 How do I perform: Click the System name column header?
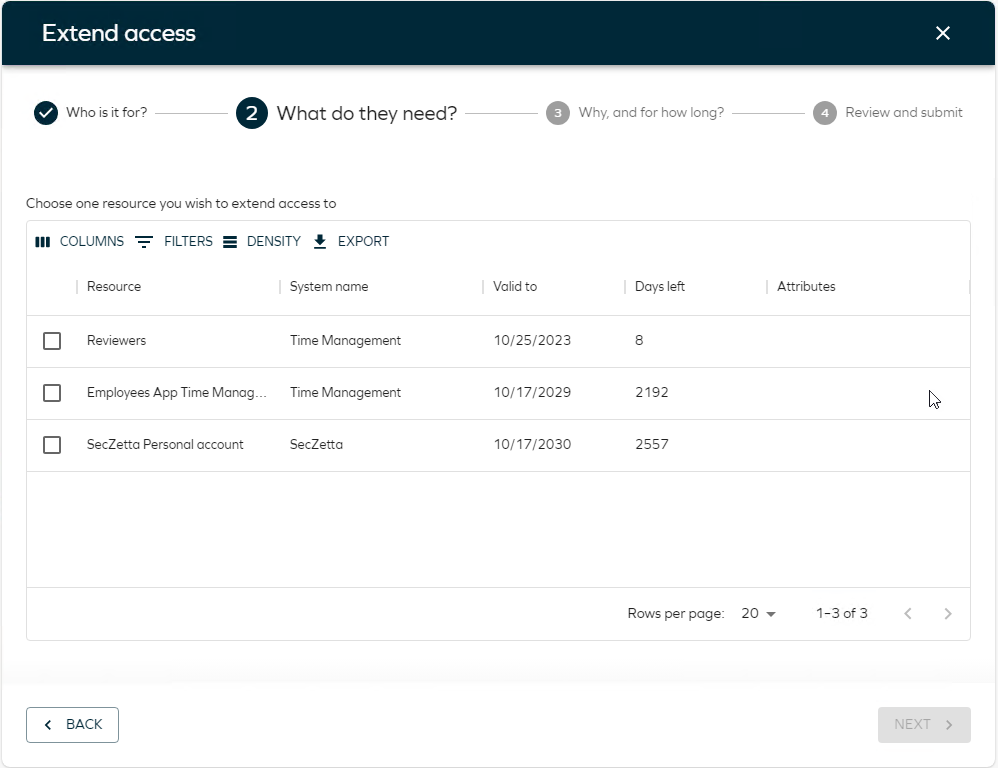tap(329, 286)
